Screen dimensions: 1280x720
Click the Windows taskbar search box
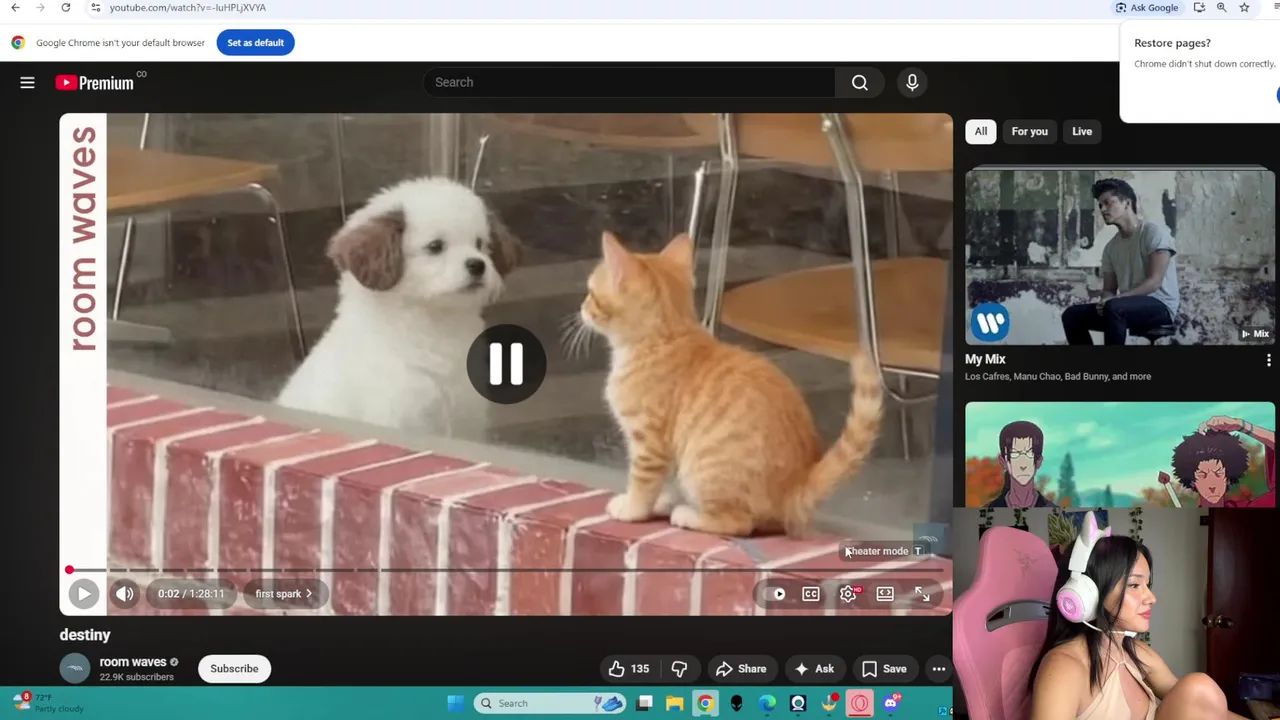click(x=550, y=703)
